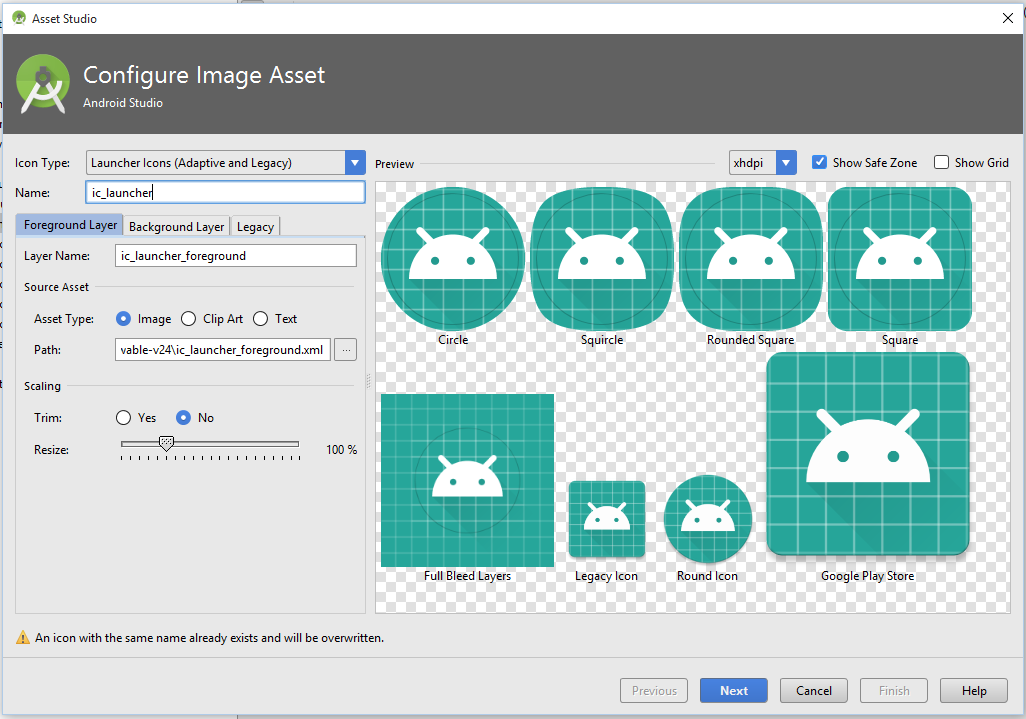Click the Rounded Square icon preview
Image resolution: width=1026 pixels, height=719 pixels.
click(x=750, y=258)
